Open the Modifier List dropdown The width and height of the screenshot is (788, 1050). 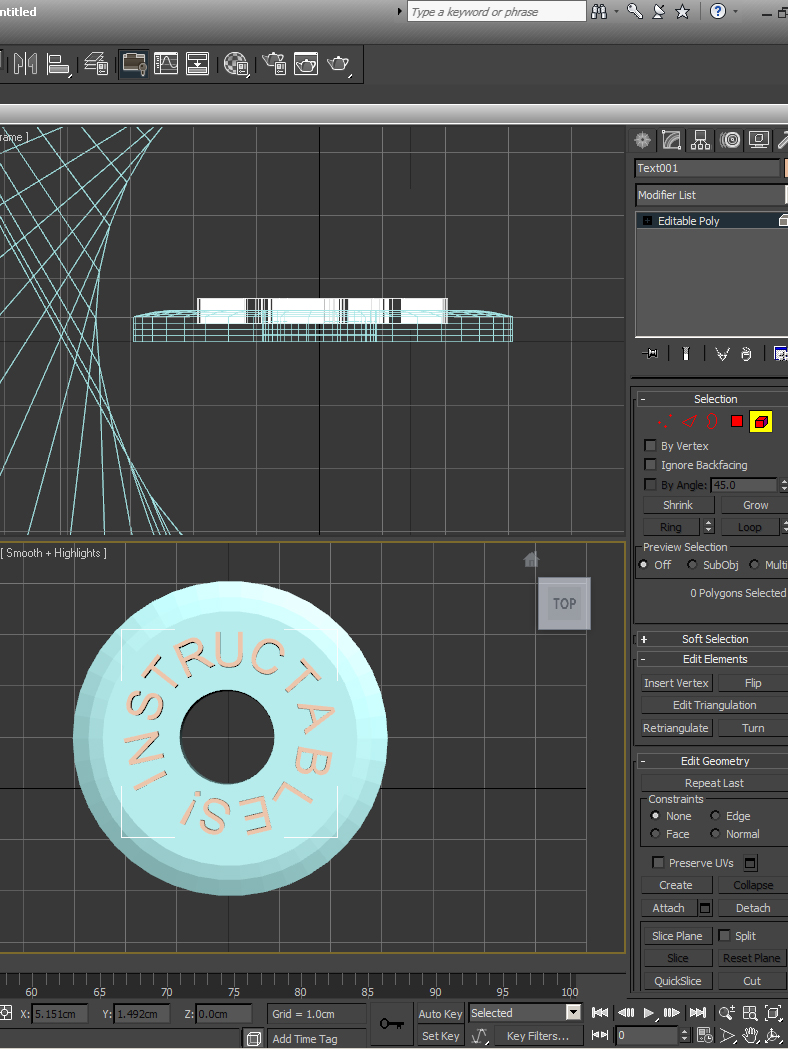tap(710, 195)
